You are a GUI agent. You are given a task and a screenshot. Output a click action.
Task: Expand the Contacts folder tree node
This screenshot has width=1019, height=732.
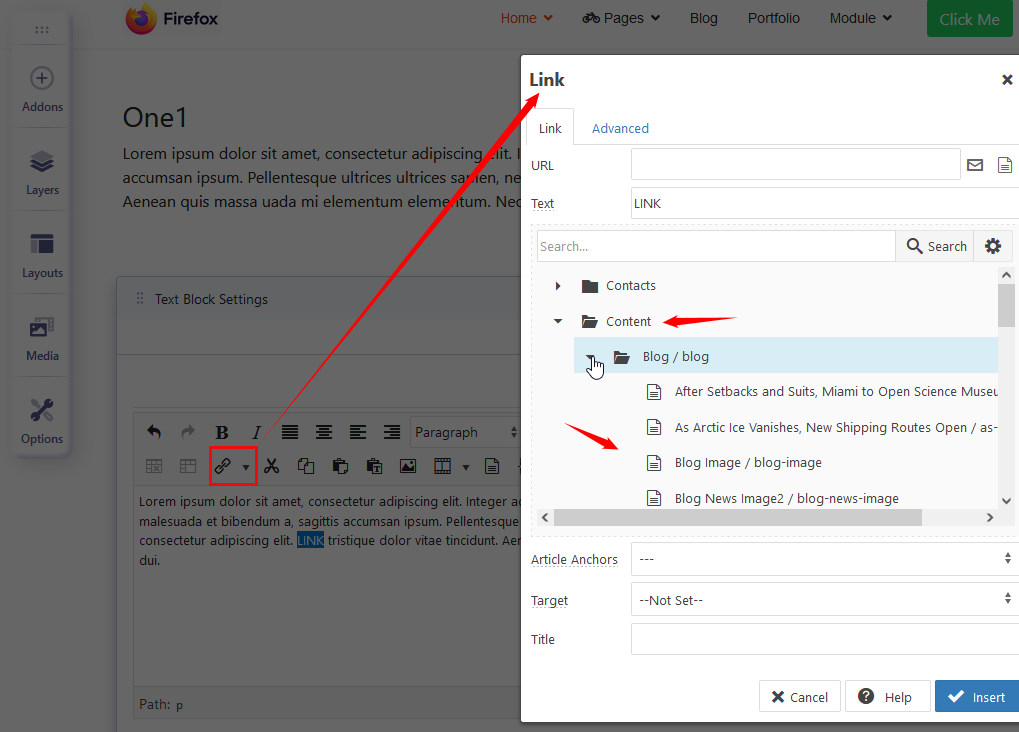click(x=558, y=286)
